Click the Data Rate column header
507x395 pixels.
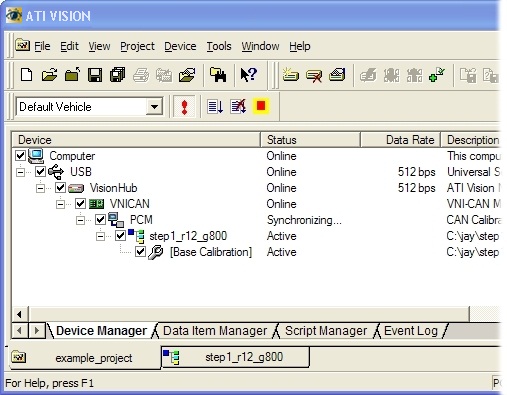[401, 140]
